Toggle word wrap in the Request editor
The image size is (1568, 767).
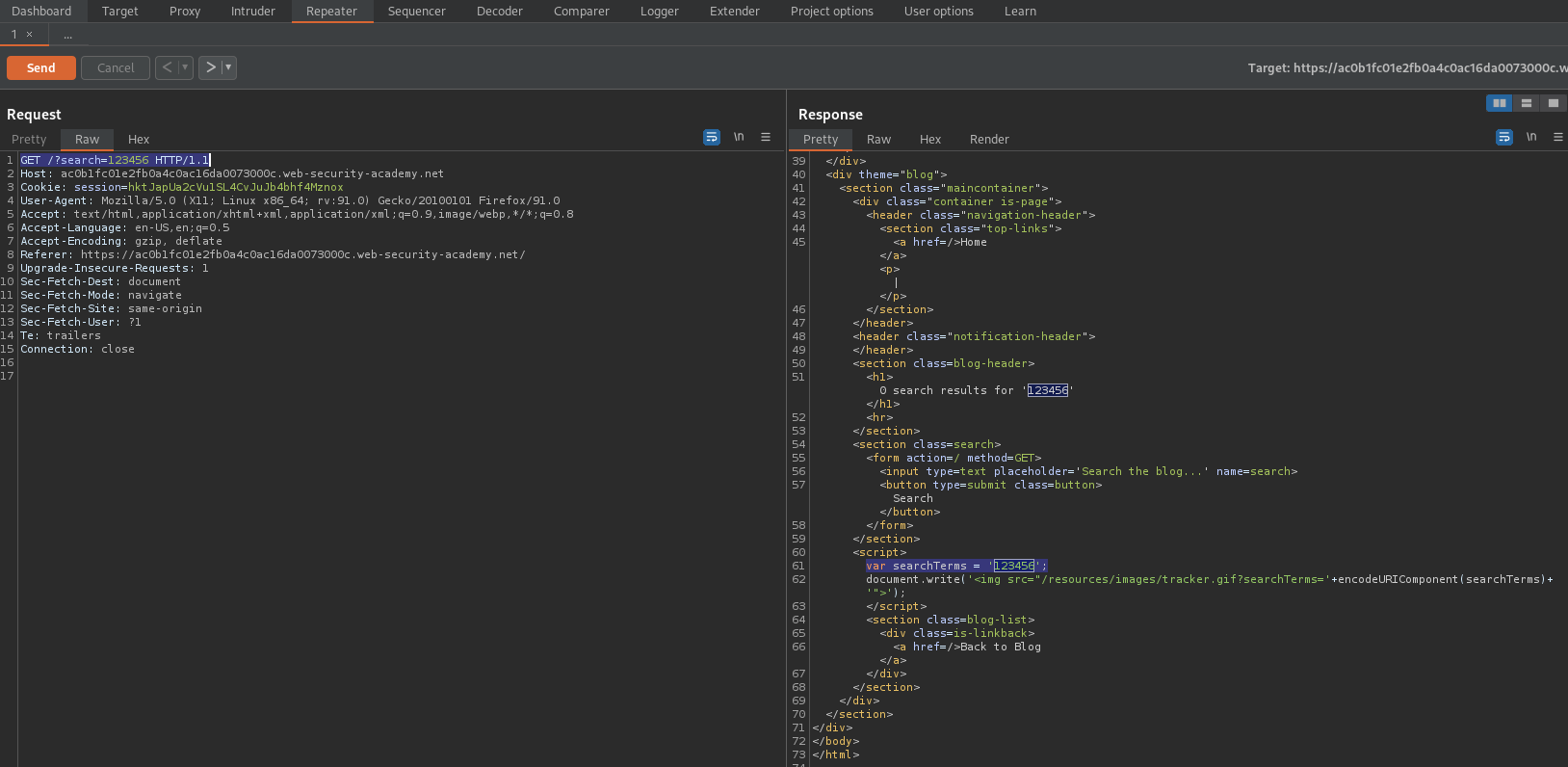[712, 138]
